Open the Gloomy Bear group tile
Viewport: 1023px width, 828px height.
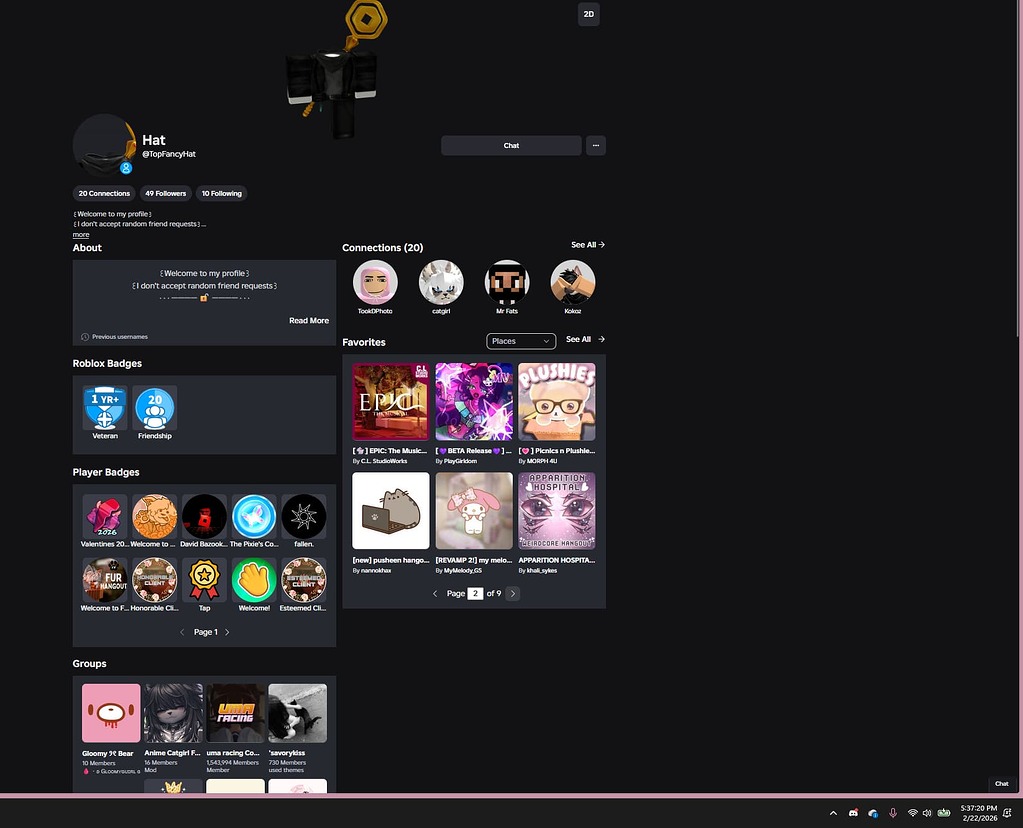tap(111, 713)
